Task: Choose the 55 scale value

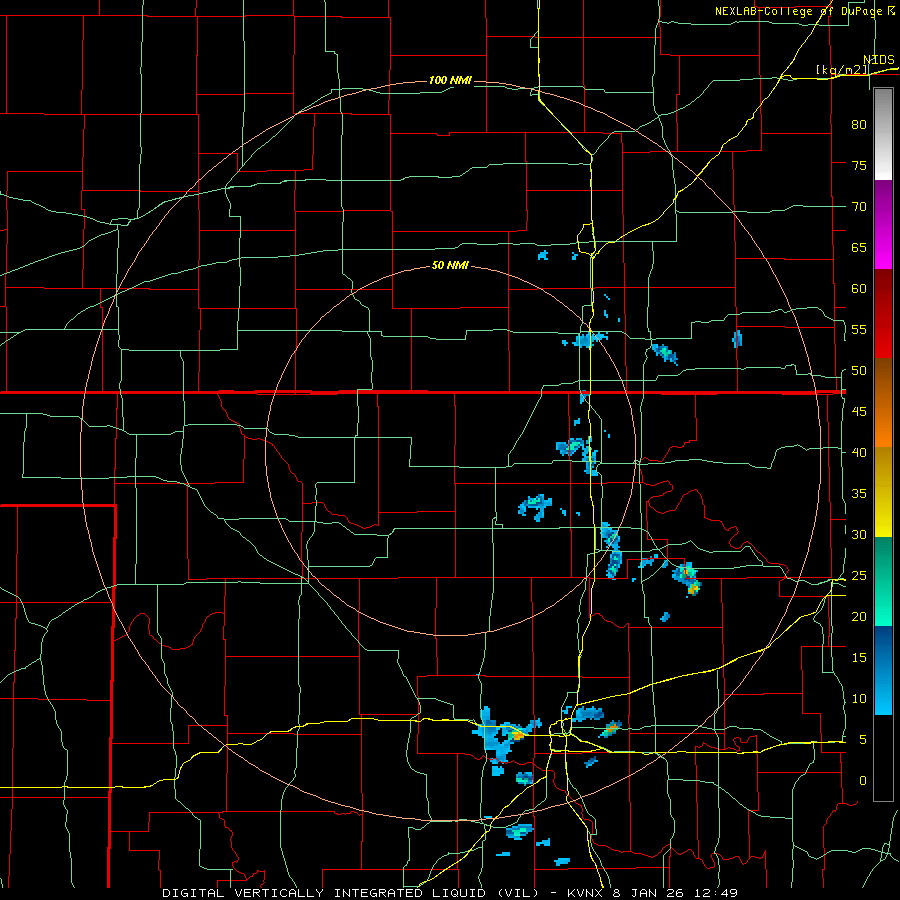Action: click(859, 329)
